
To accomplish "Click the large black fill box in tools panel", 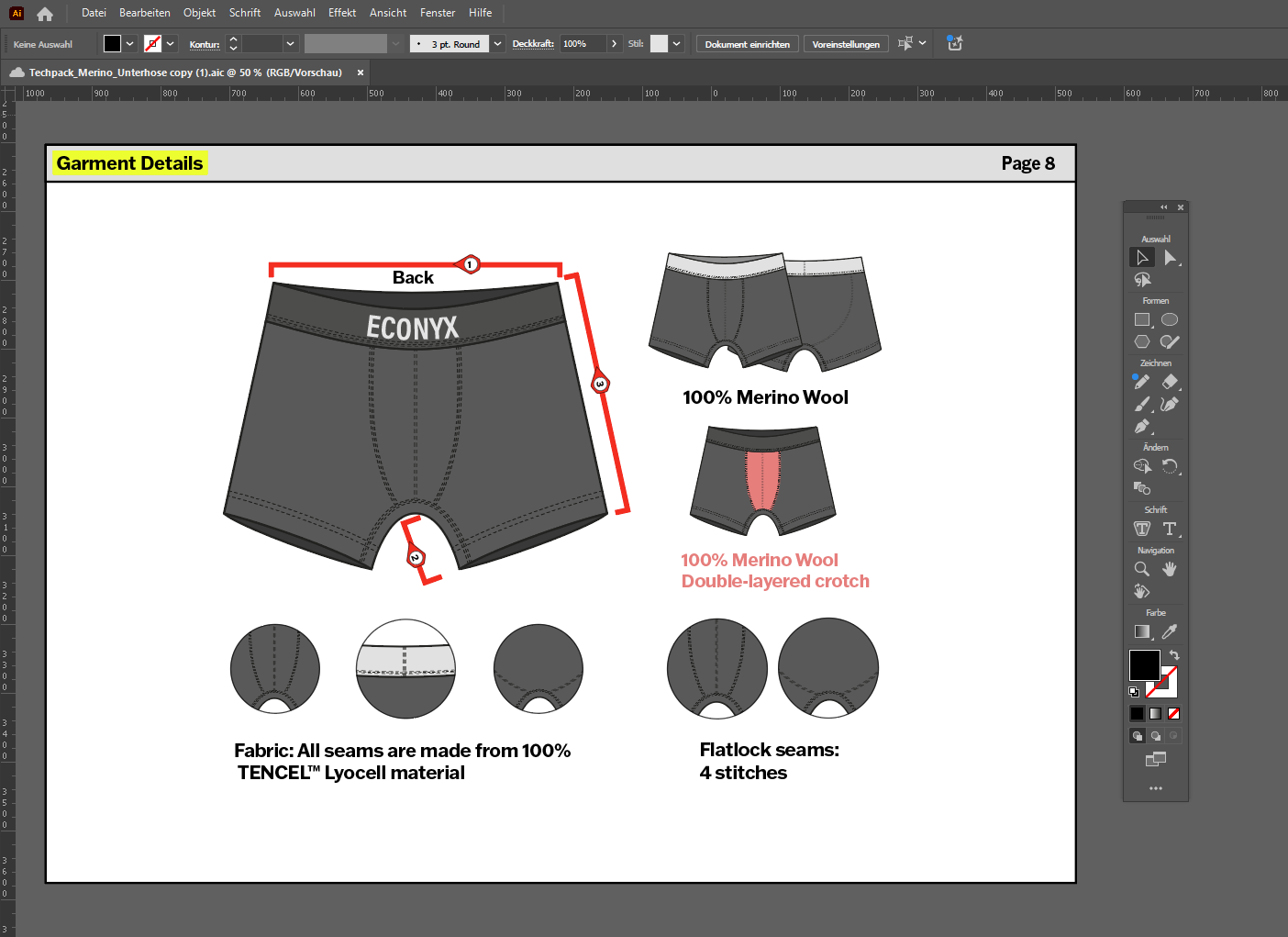I will pos(1144,664).
